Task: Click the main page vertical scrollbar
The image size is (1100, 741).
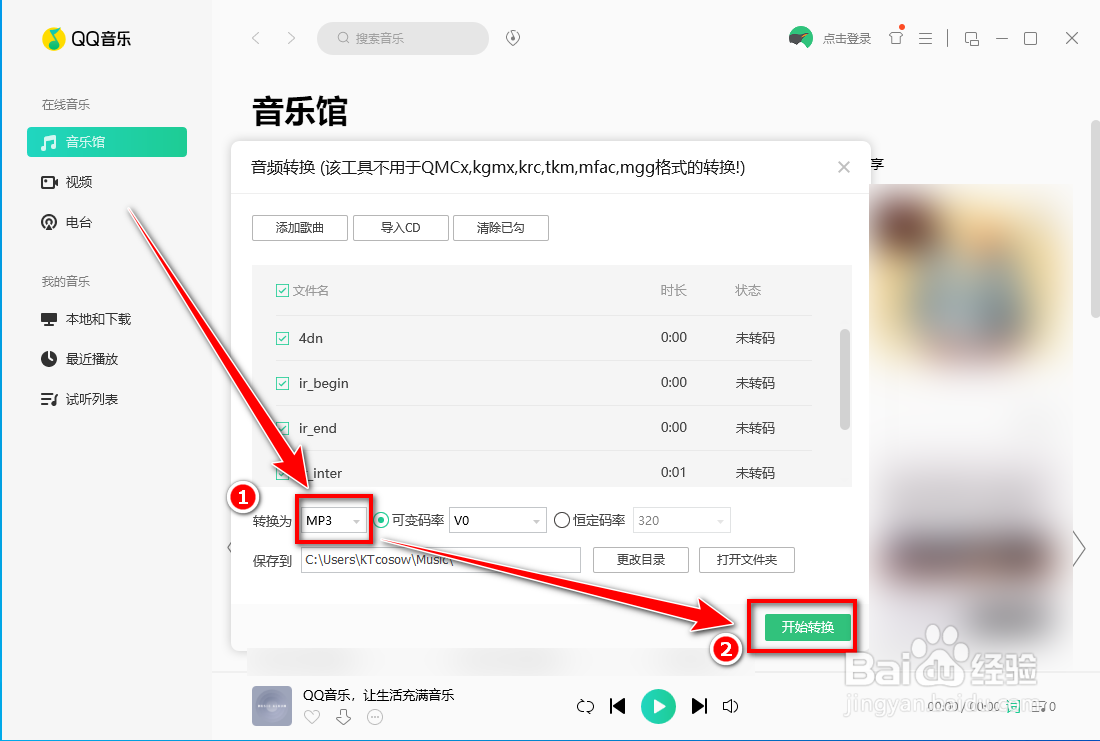Action: pos(1095,219)
